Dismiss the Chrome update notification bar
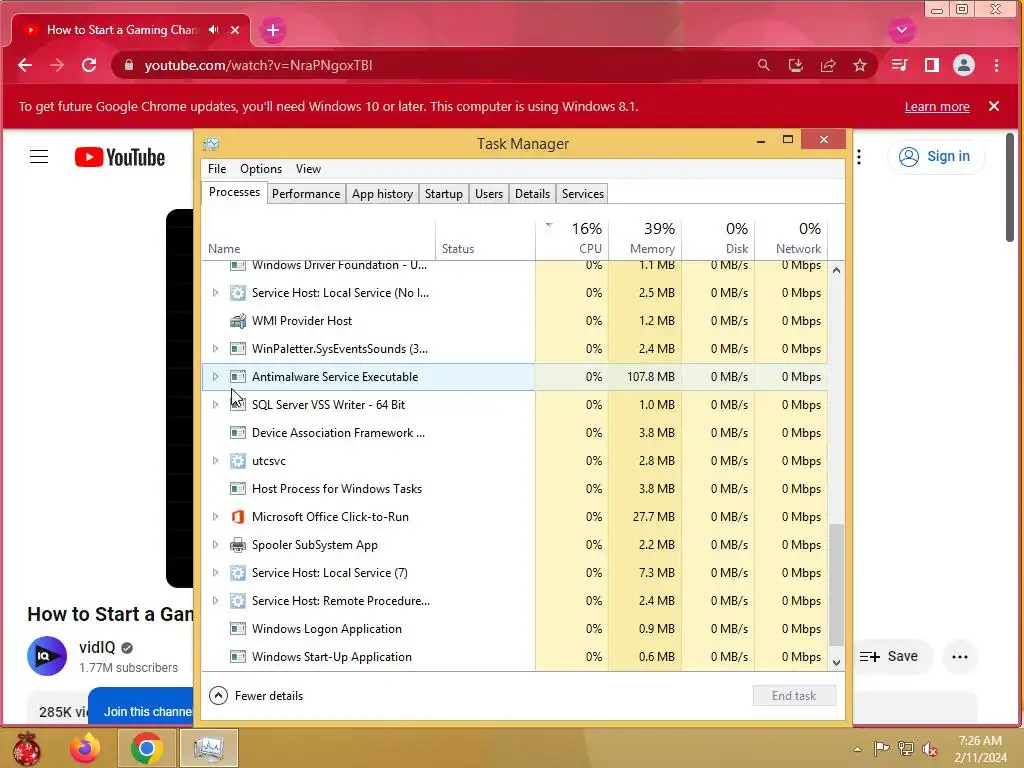Screen dimensions: 1024x768 (x=994, y=106)
